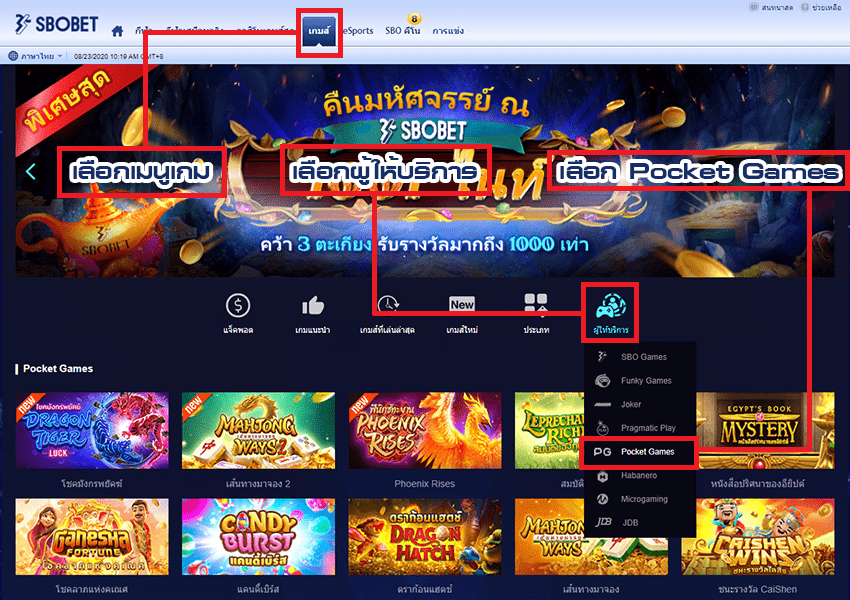850x600 pixels.
Task: Open the SBO คีโน tab
Action: click(402, 31)
